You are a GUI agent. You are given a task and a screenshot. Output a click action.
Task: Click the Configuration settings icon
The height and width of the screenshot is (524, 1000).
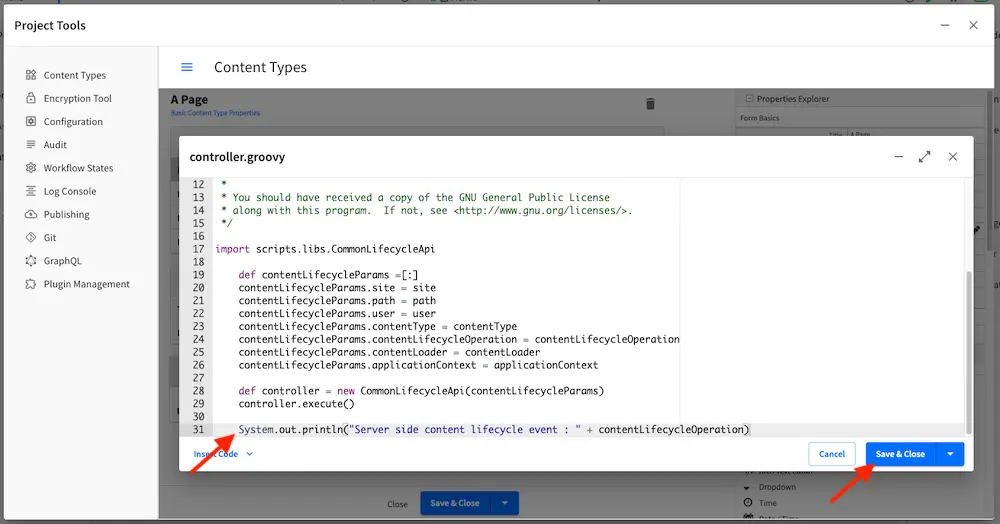point(31,121)
